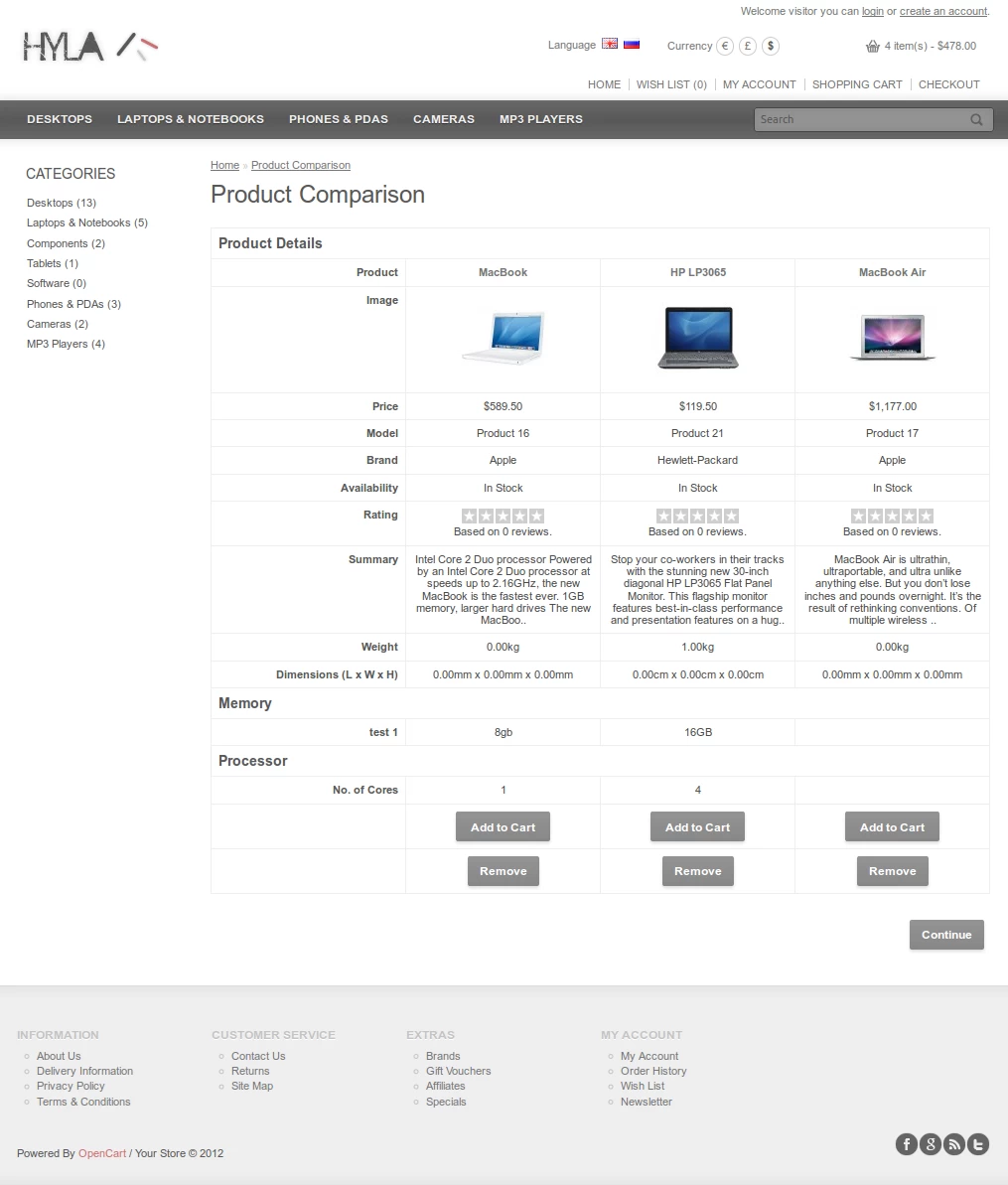Open Shopping Cart in top navigation
This screenshot has width=1008, height=1185.
tap(857, 84)
